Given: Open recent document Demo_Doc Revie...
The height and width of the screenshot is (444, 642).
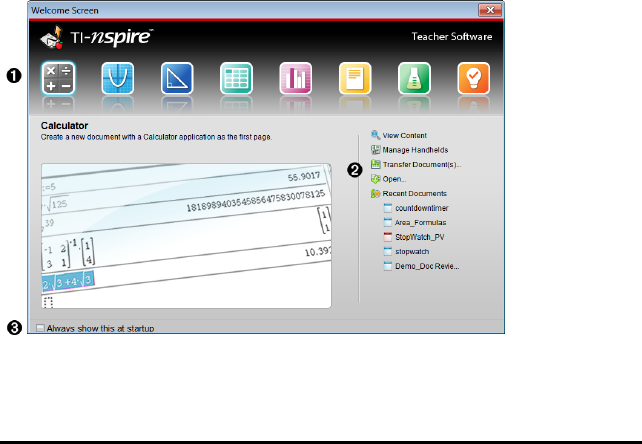Looking at the screenshot, I should (x=427, y=266).
